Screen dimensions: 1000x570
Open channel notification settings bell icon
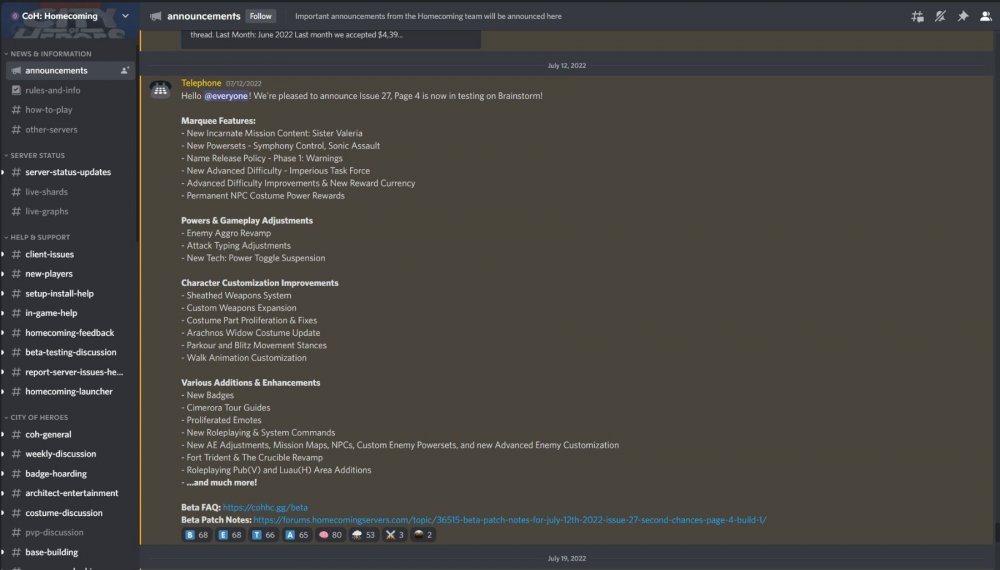point(940,16)
